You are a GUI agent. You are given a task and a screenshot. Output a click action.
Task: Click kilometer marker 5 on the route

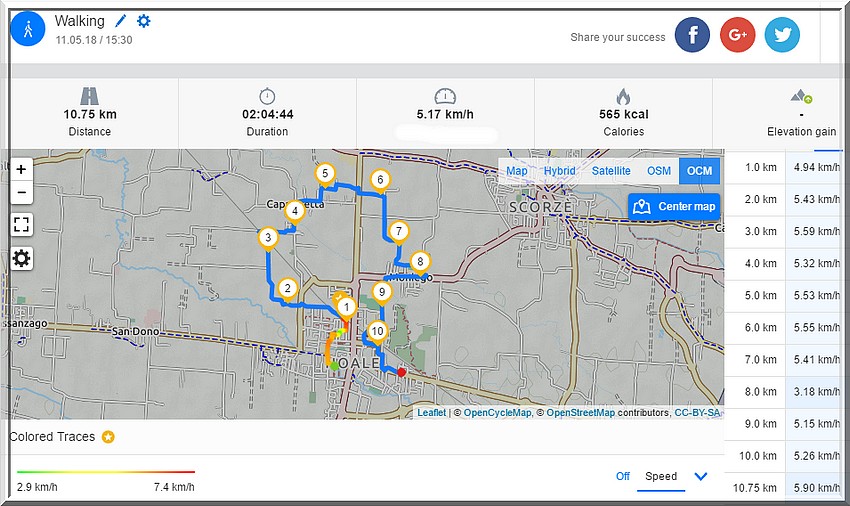tap(325, 174)
